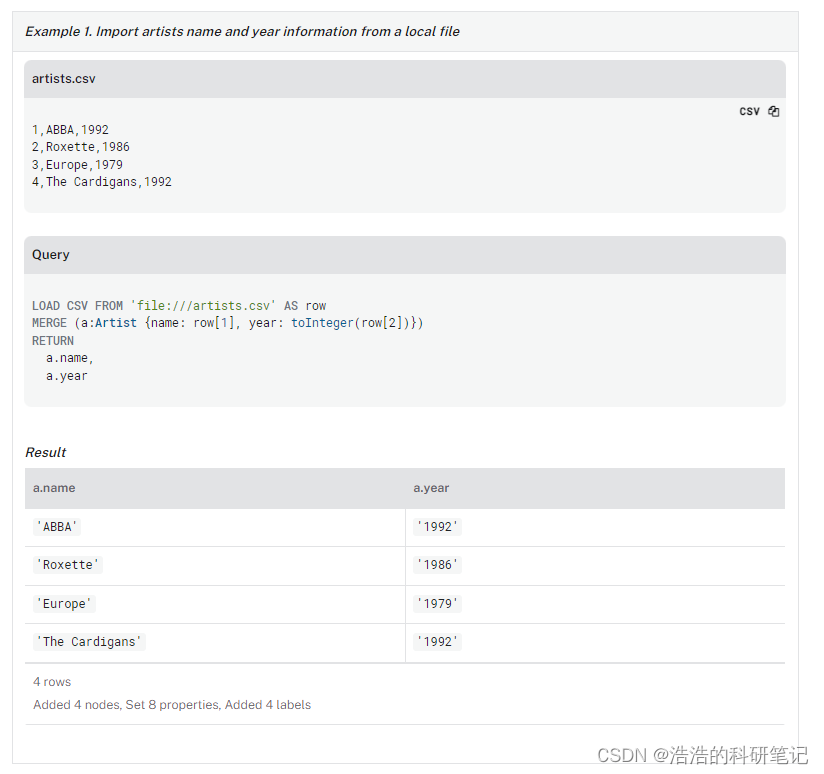Click the Result heading
Screen dimensions: 824x774
pyautogui.click(x=46, y=452)
